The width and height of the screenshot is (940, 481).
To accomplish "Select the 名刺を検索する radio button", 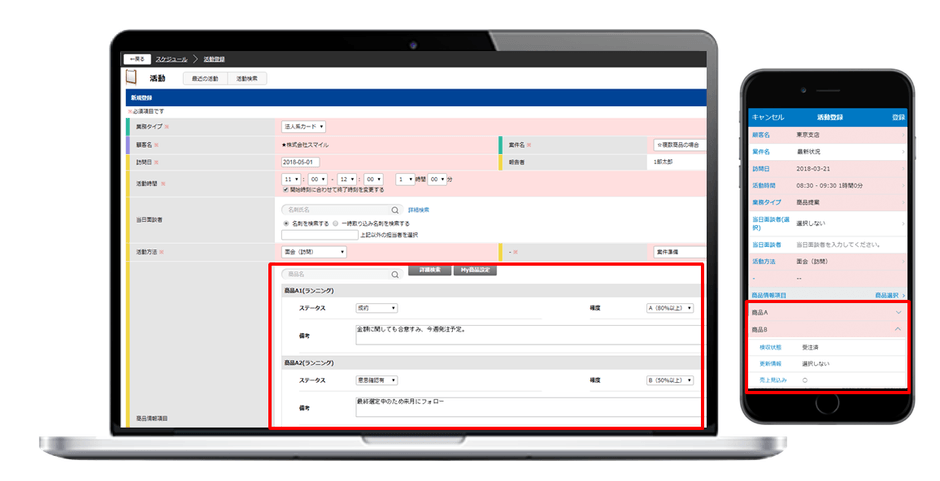I will 286,223.
